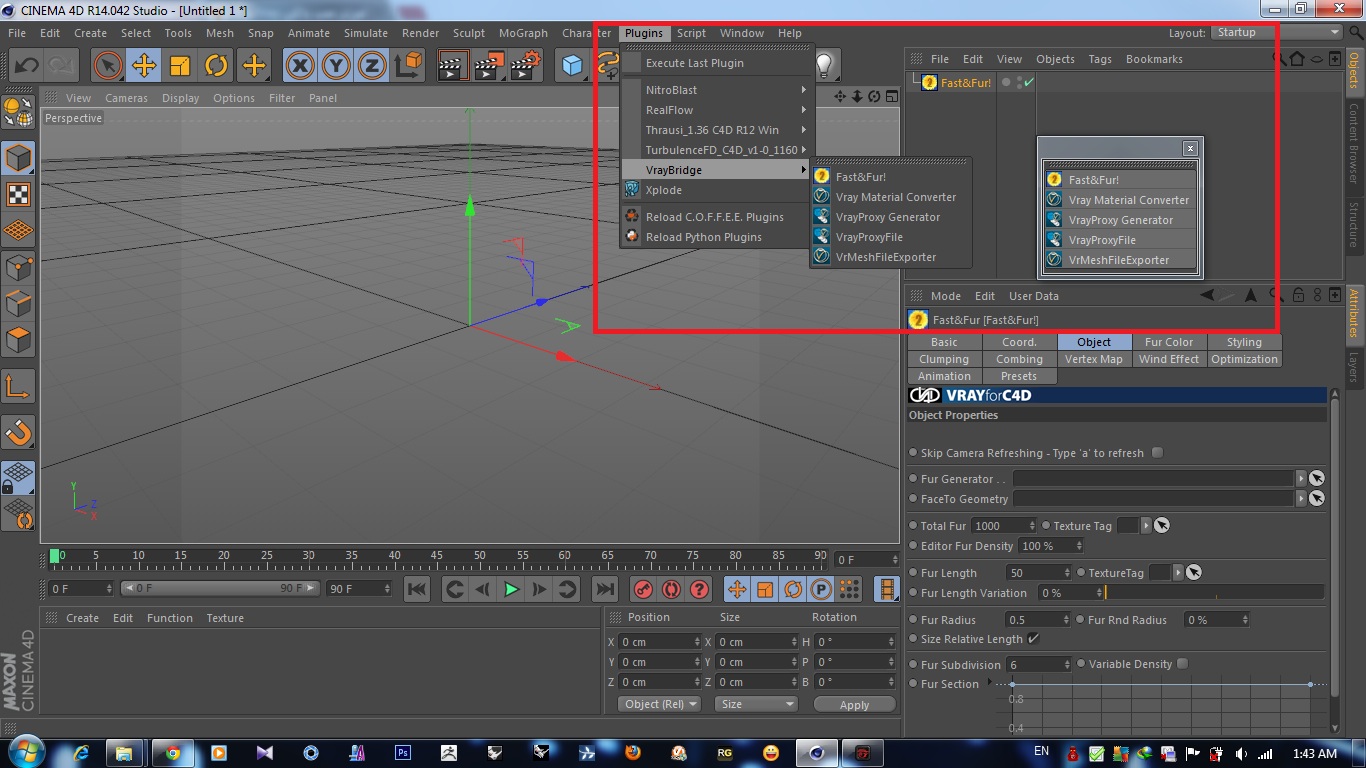Click the Play Forwards button
Viewport: 1366px width, 768px height.
pyautogui.click(x=511, y=589)
